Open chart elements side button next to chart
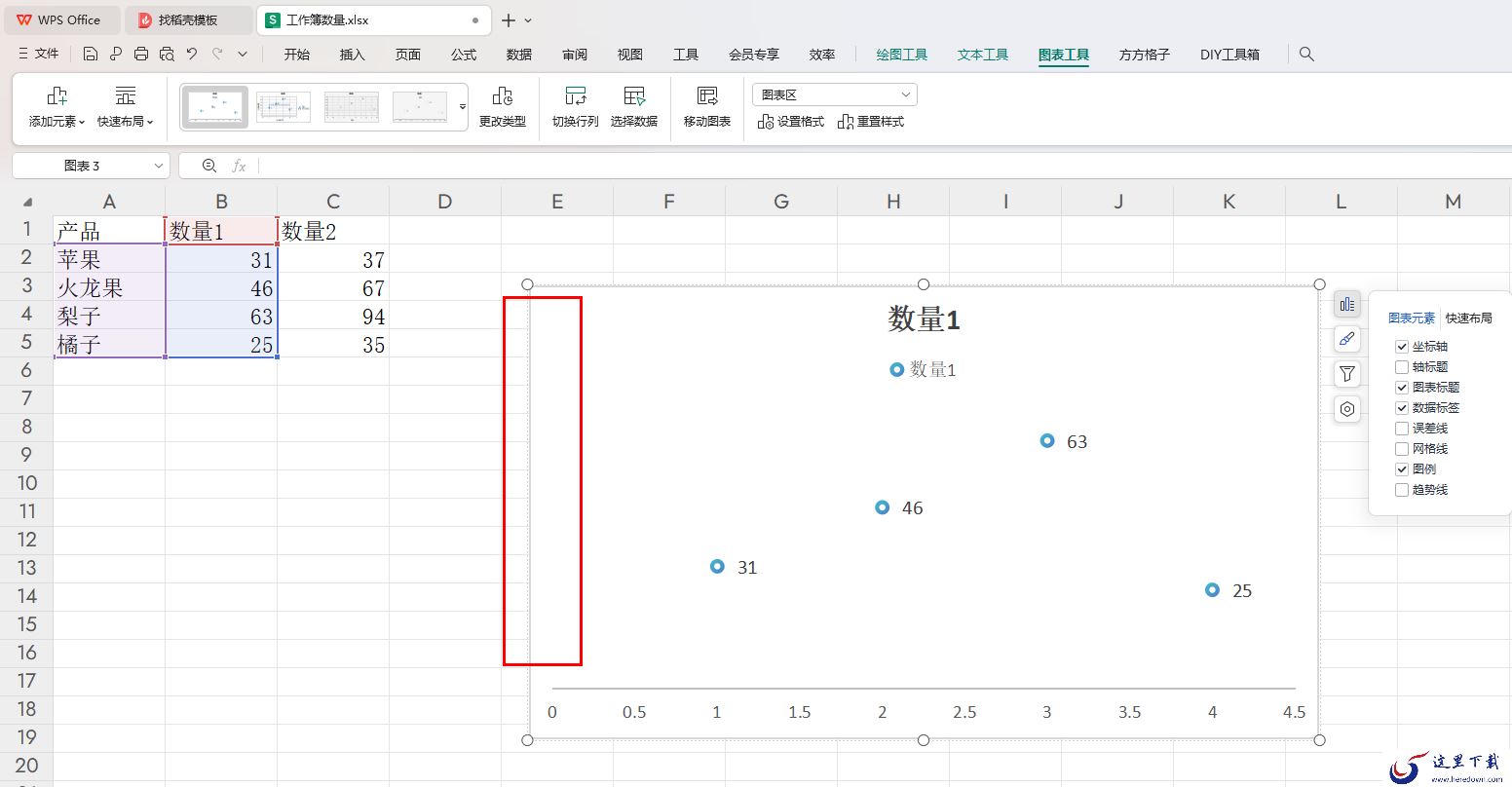Screen dimensions: 1512x787 click(x=1347, y=304)
